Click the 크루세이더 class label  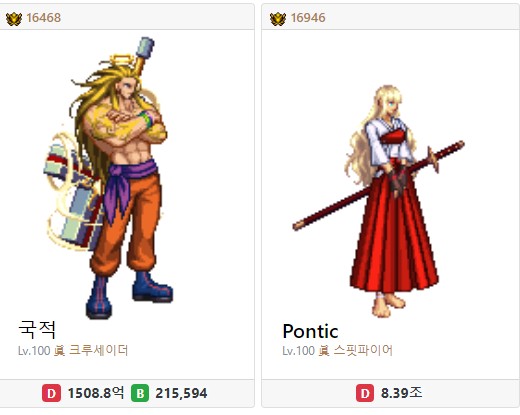tap(98, 350)
